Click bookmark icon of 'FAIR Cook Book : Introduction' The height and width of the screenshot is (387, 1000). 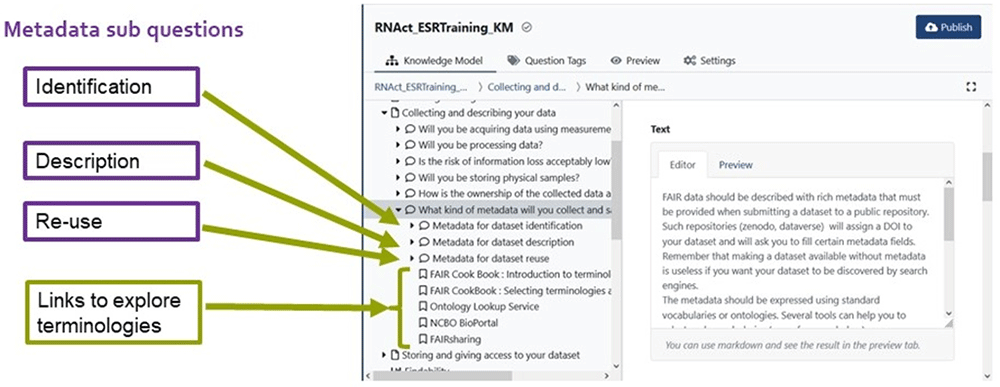point(423,274)
